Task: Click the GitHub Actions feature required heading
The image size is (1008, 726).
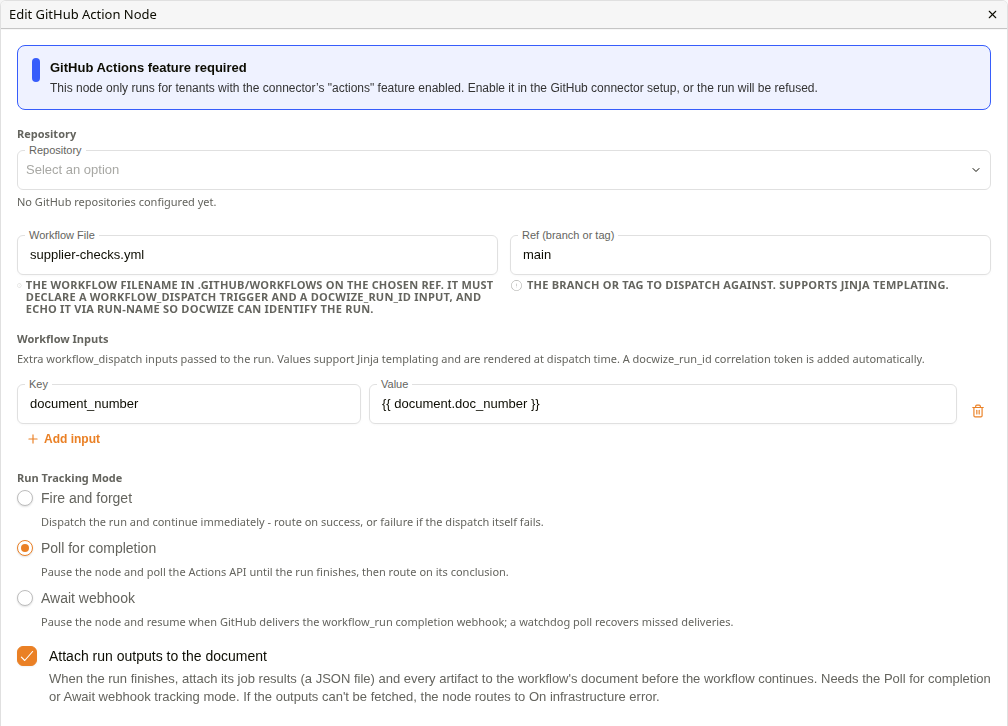Action: [x=148, y=68]
